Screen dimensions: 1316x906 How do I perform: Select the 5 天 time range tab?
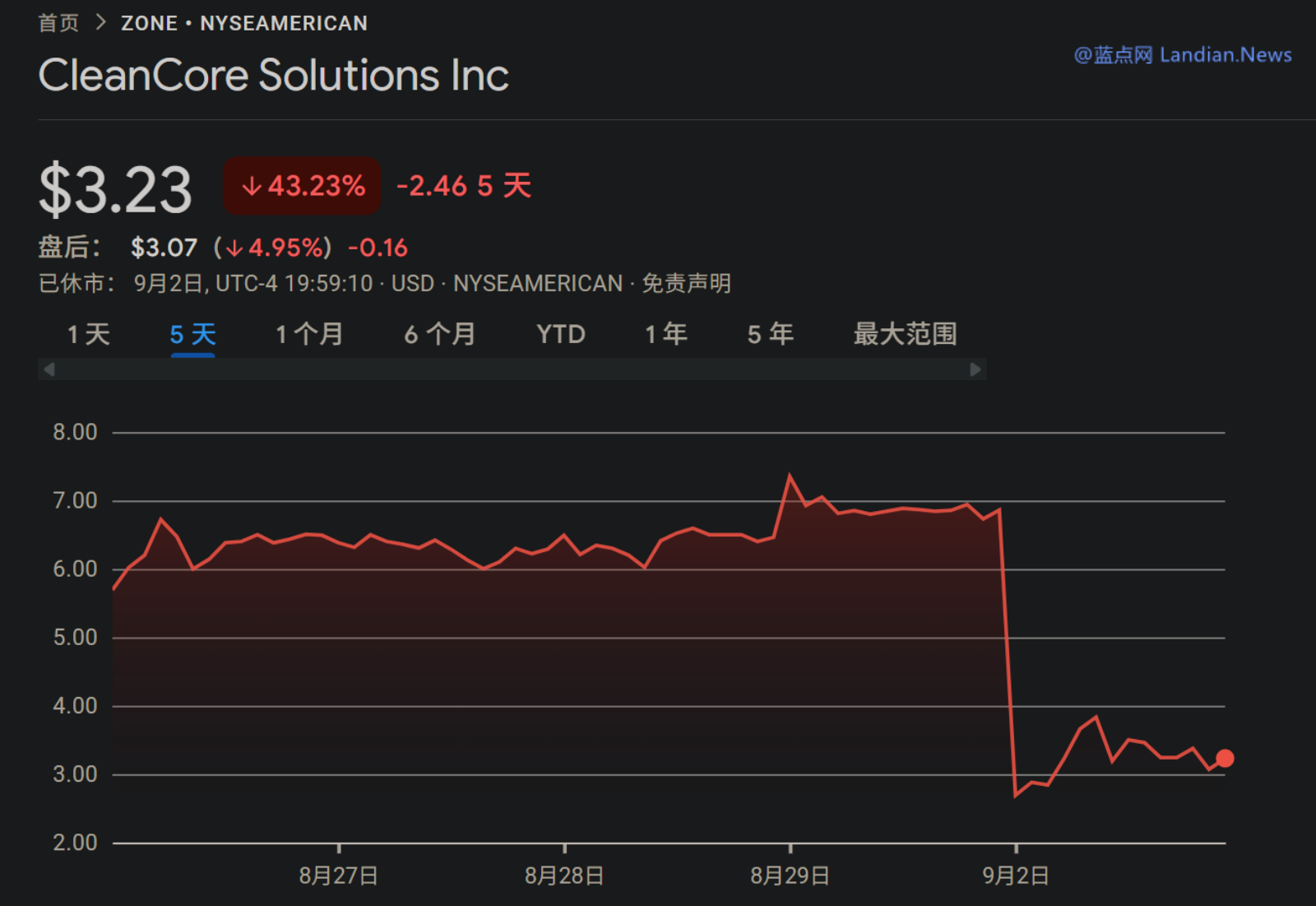click(x=192, y=334)
